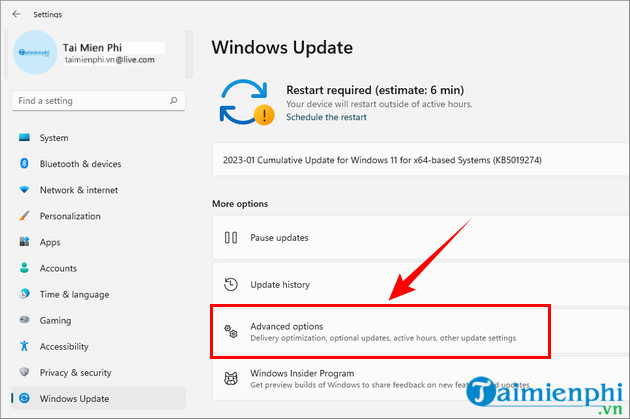Select Apps in the sidebar
Screen dimensions: 630x419
coord(98,242)
